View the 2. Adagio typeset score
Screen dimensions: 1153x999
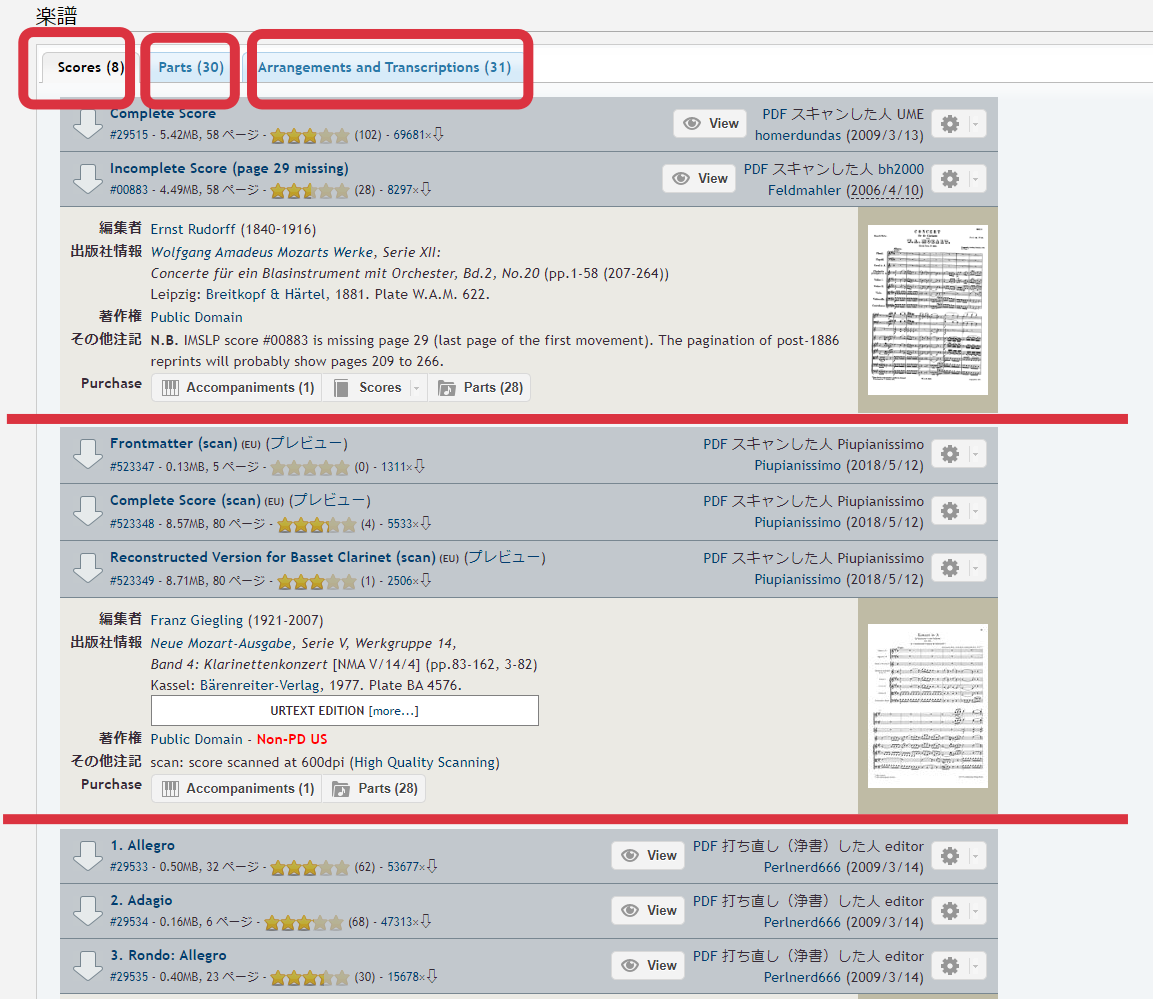pyautogui.click(x=649, y=910)
